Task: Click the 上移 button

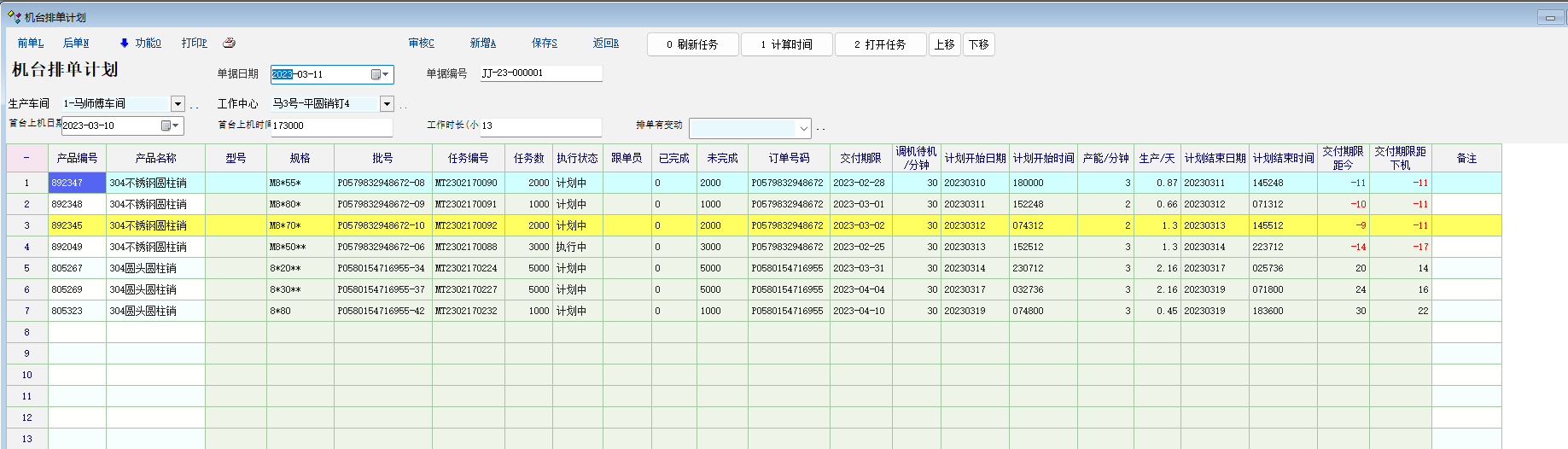Action: tap(944, 44)
